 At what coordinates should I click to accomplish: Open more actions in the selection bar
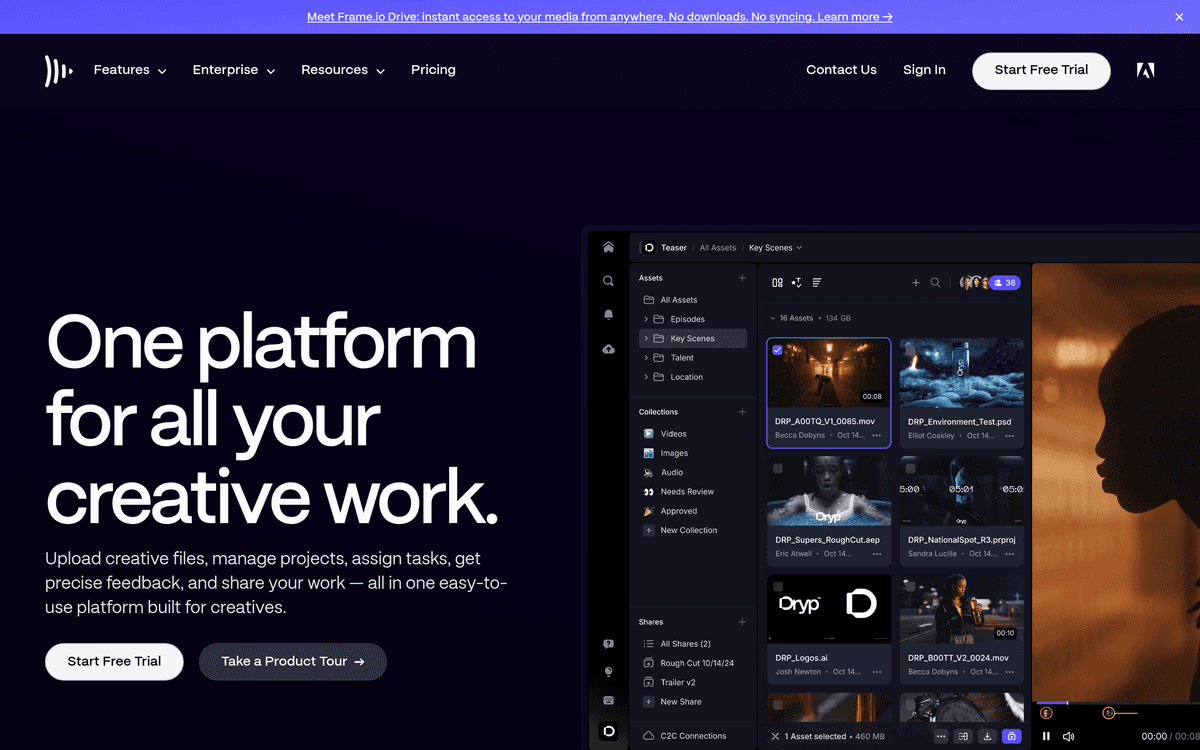pos(941,736)
